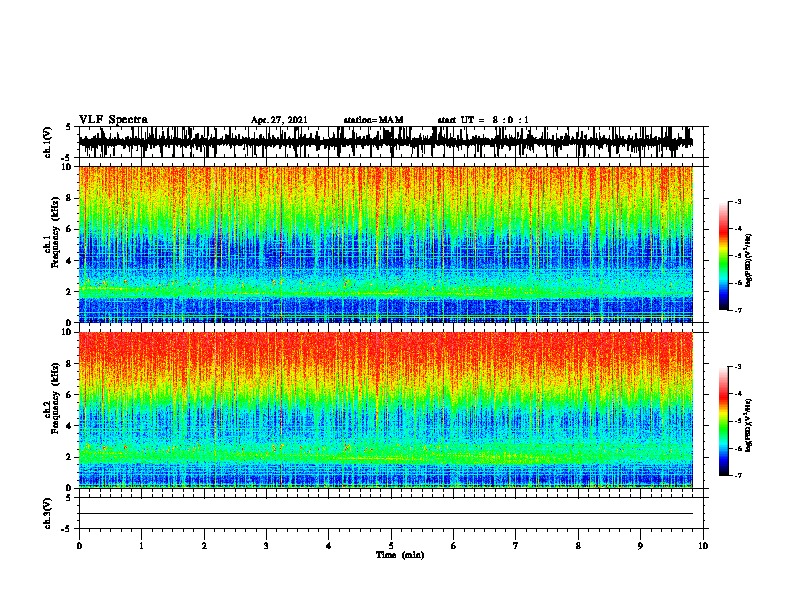Click the ch.2 spectrogram plot
Screen dimensions: 792x612
click(x=385, y=410)
